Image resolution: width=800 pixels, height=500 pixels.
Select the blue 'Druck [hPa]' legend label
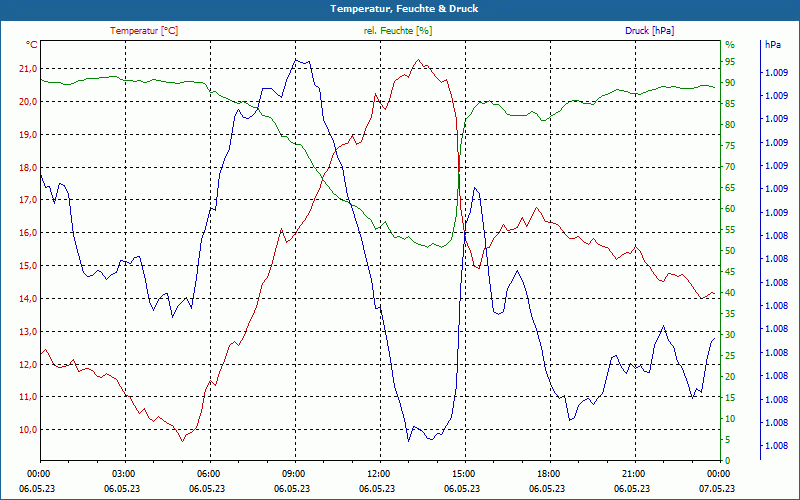(649, 31)
